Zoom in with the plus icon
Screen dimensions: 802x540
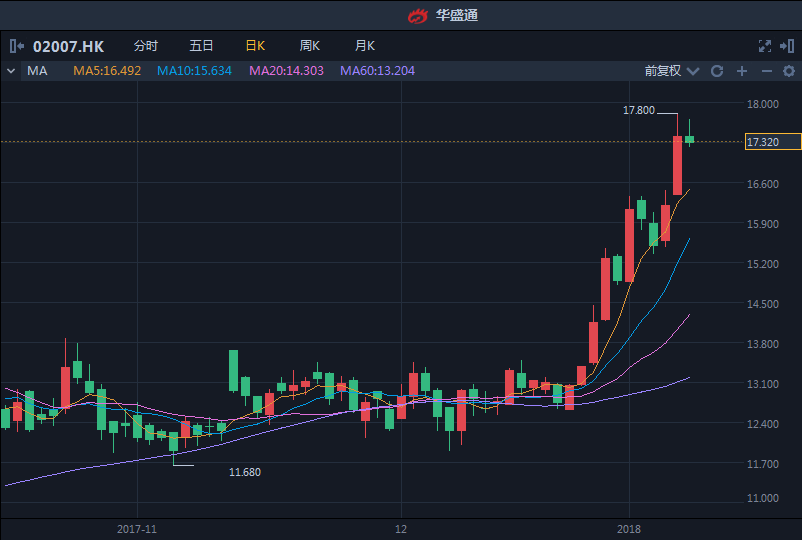point(742,71)
